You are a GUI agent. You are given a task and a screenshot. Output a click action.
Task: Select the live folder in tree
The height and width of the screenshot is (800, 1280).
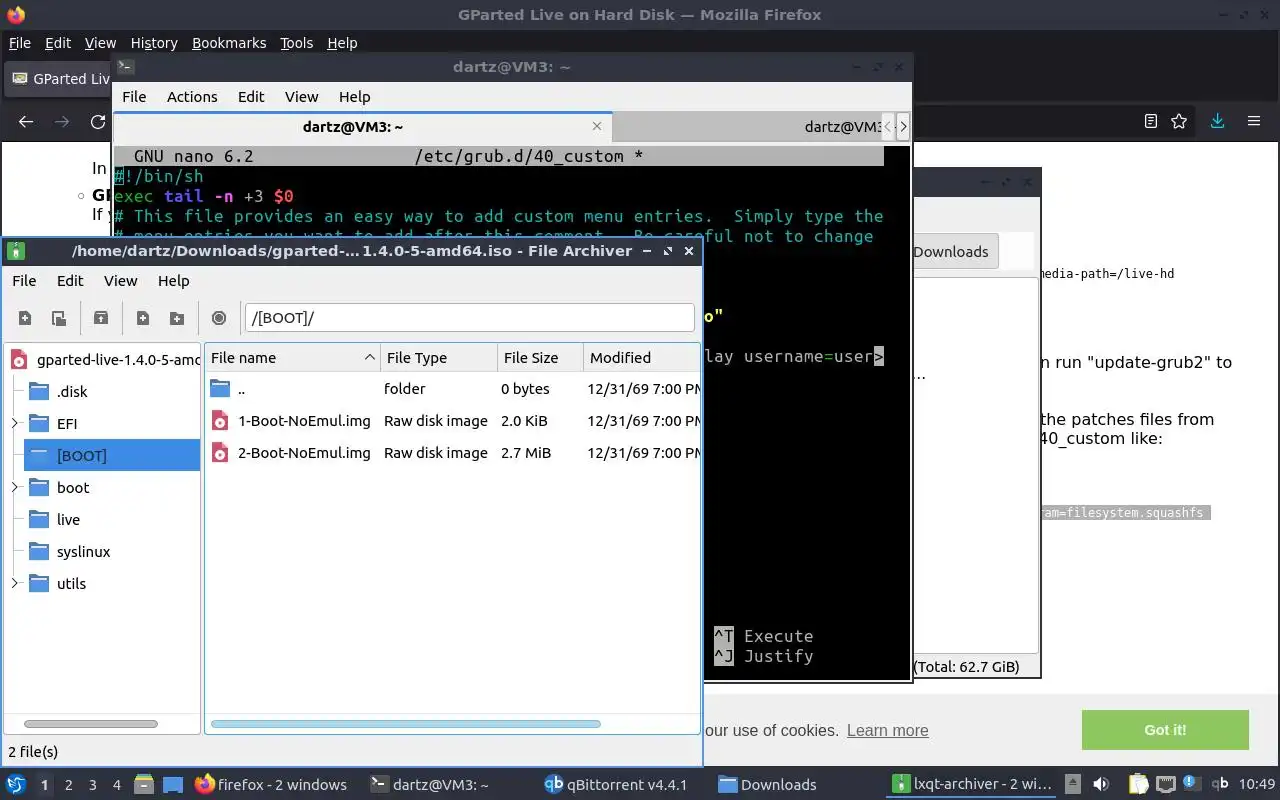pos(68,519)
